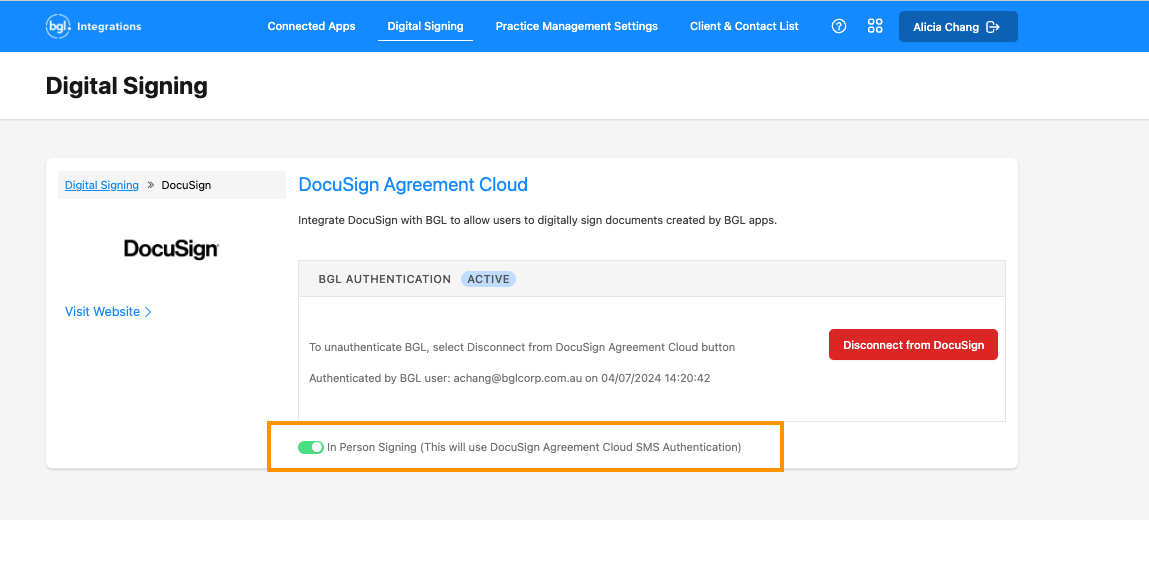
Task: Go to Client & Contact List tab
Action: 745,26
